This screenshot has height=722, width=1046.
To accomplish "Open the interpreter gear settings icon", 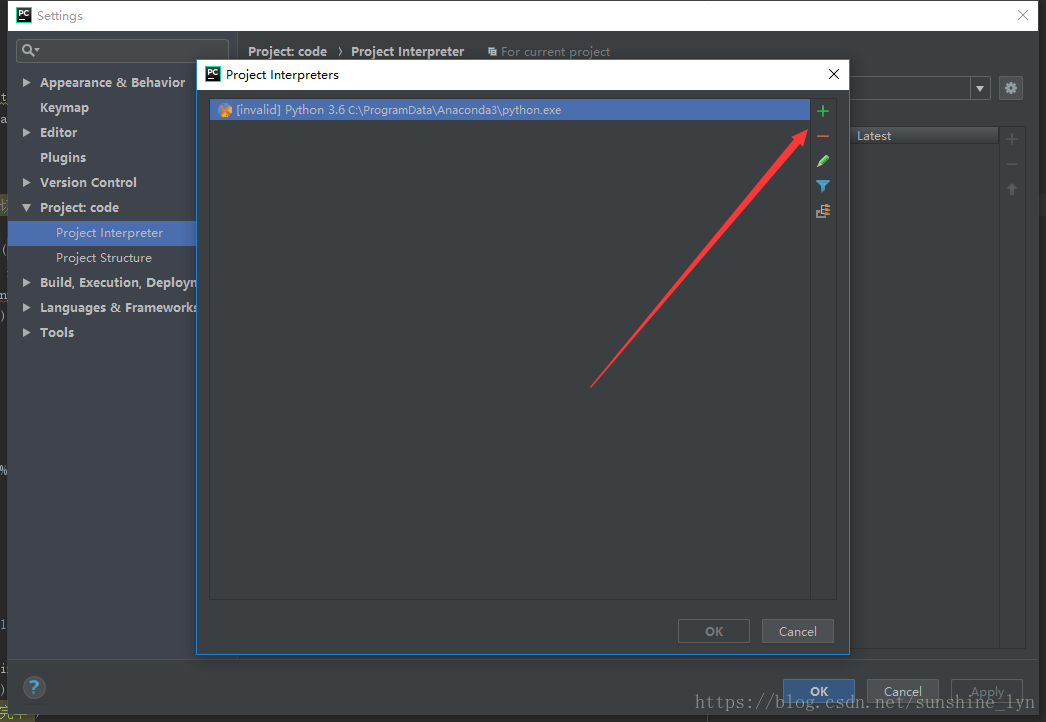I will pos(1011,88).
